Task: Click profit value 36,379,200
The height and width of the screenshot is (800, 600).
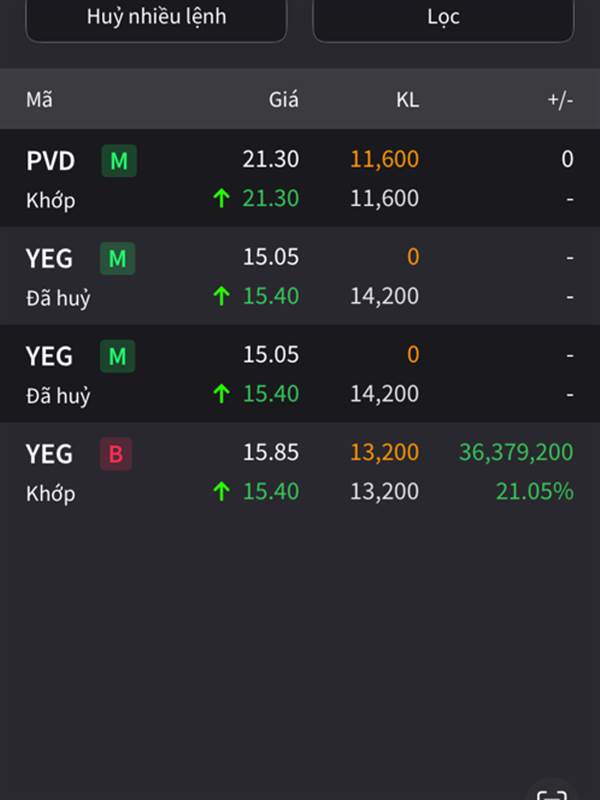Action: click(516, 452)
